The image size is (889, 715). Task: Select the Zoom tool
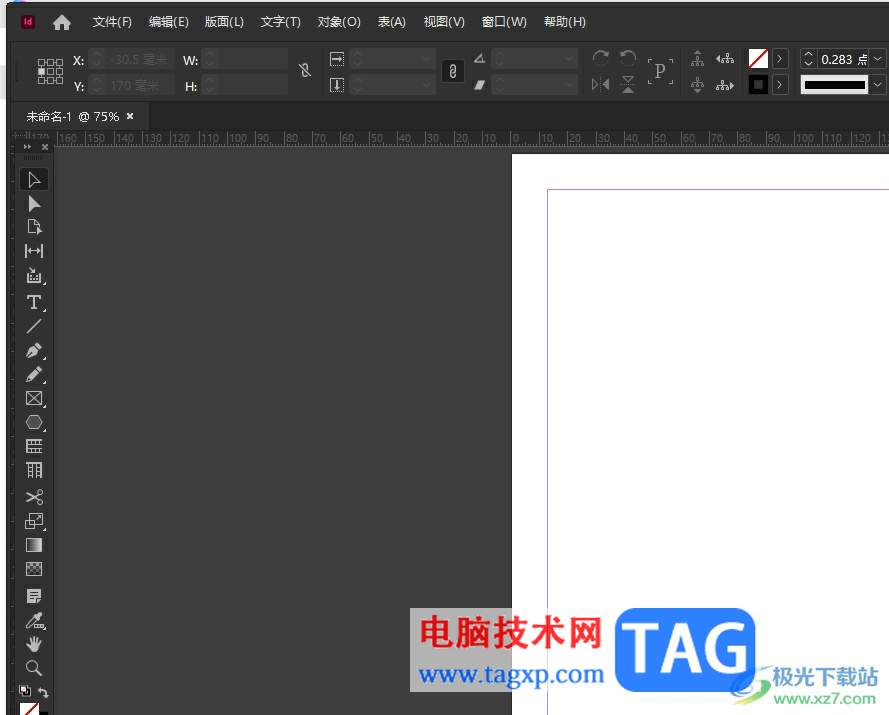[34, 668]
